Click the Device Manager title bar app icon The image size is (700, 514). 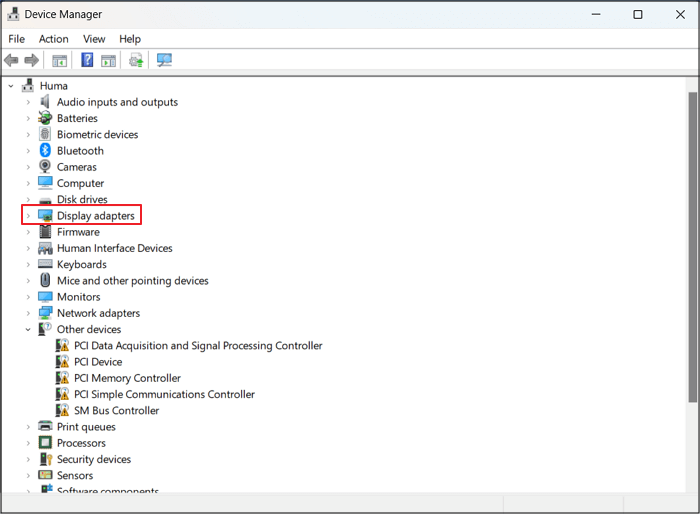pos(13,14)
